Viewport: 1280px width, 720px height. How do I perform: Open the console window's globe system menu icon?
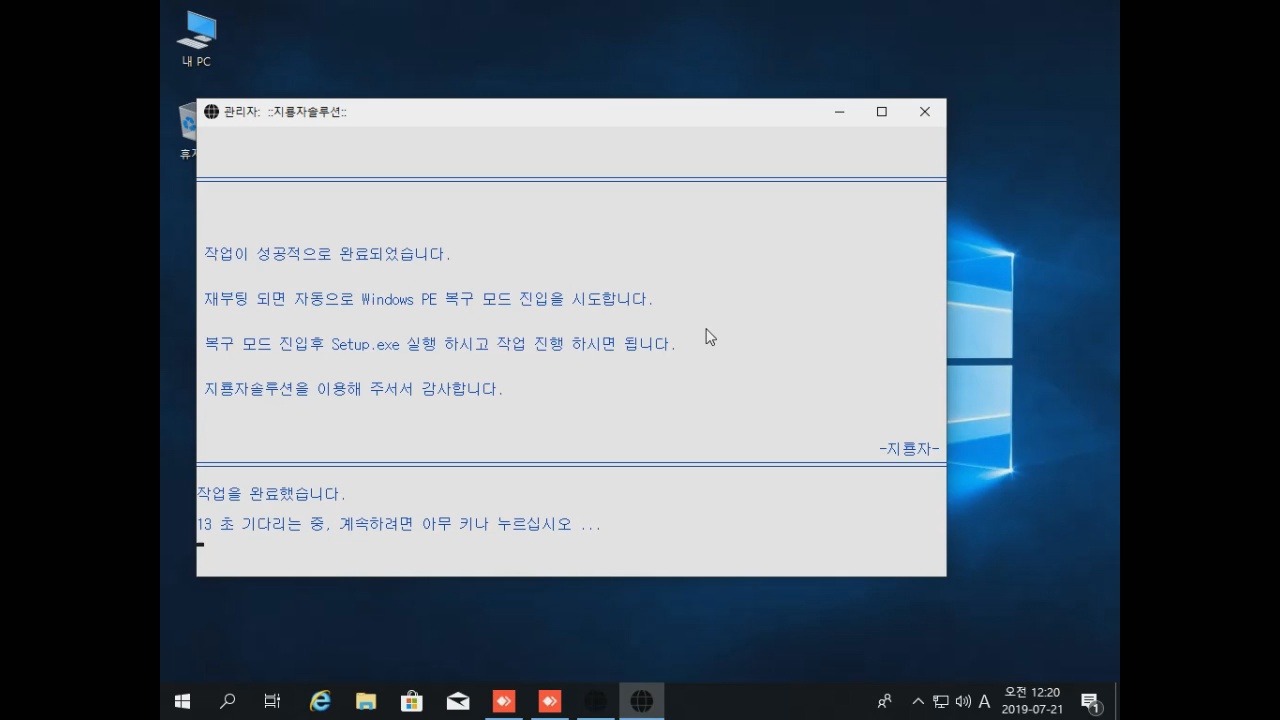[x=211, y=112]
